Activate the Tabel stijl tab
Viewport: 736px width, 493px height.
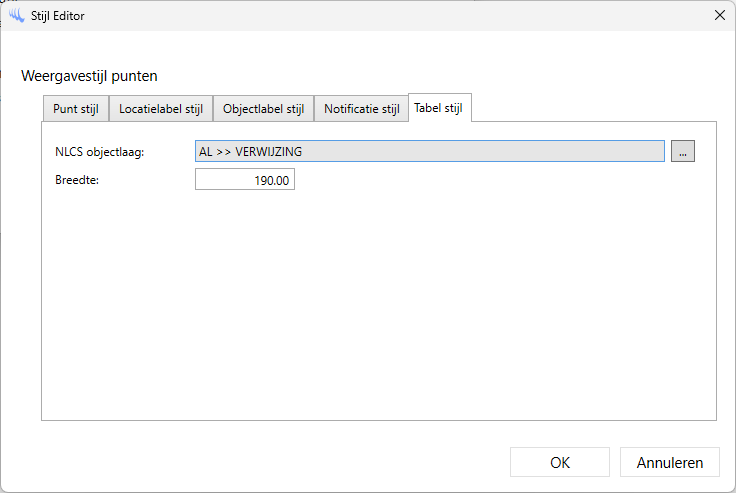pyautogui.click(x=439, y=108)
